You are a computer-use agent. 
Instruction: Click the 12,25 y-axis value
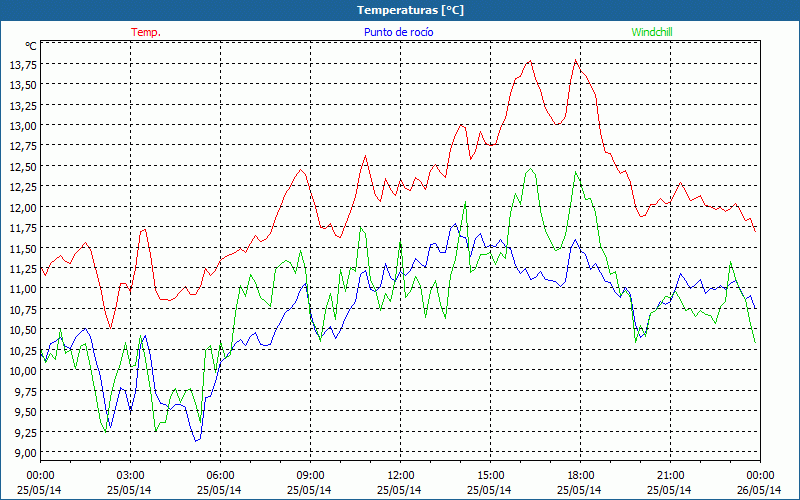pos(23,187)
